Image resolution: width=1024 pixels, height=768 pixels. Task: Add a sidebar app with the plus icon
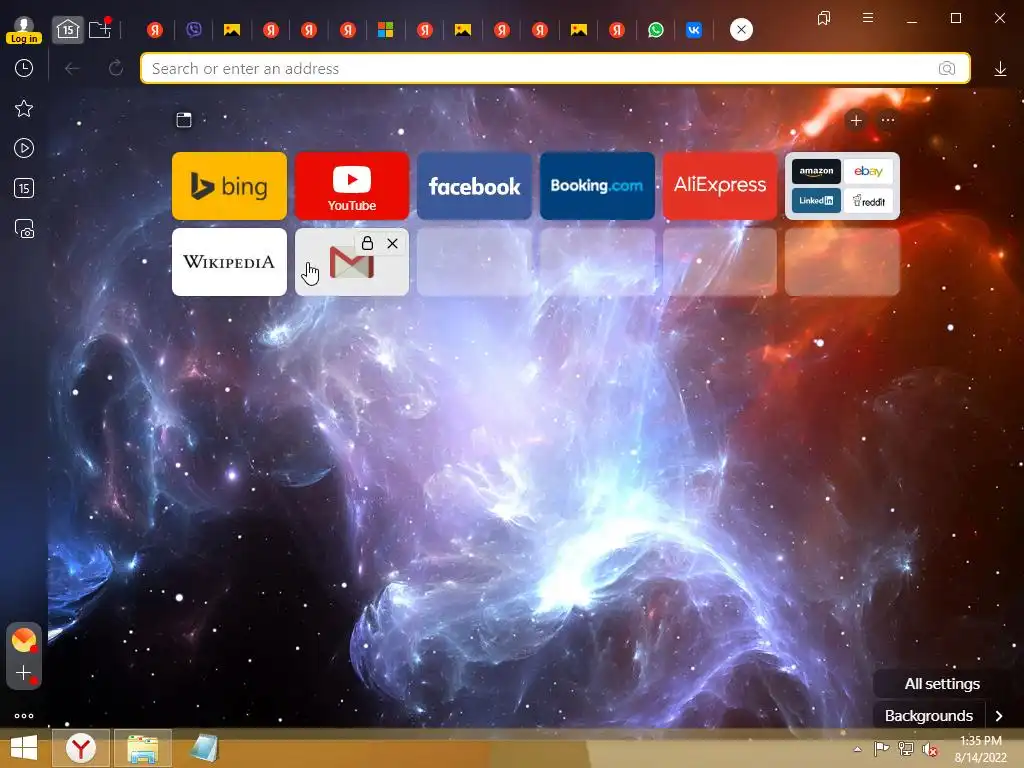(x=24, y=673)
